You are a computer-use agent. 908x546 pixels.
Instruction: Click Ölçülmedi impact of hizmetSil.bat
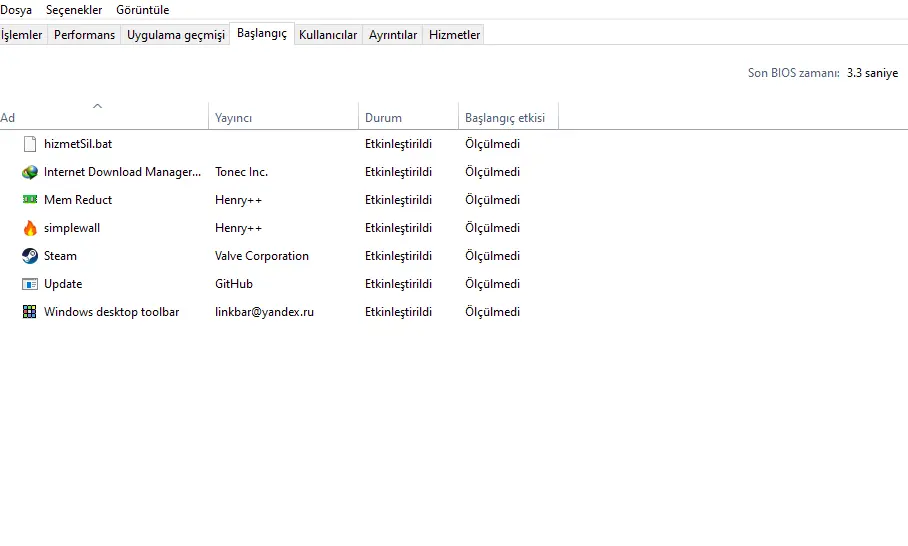point(492,144)
